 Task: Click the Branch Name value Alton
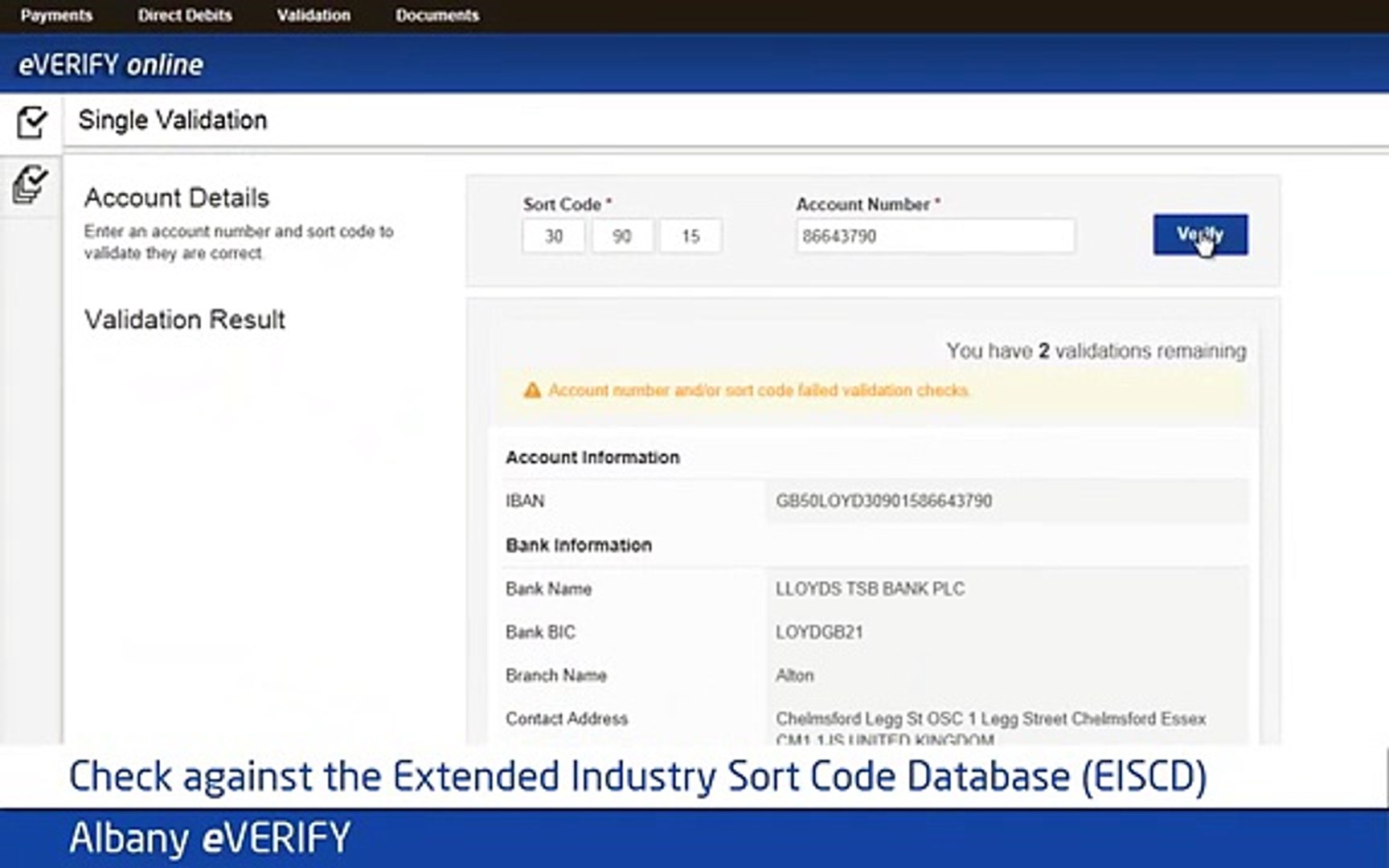pos(794,676)
